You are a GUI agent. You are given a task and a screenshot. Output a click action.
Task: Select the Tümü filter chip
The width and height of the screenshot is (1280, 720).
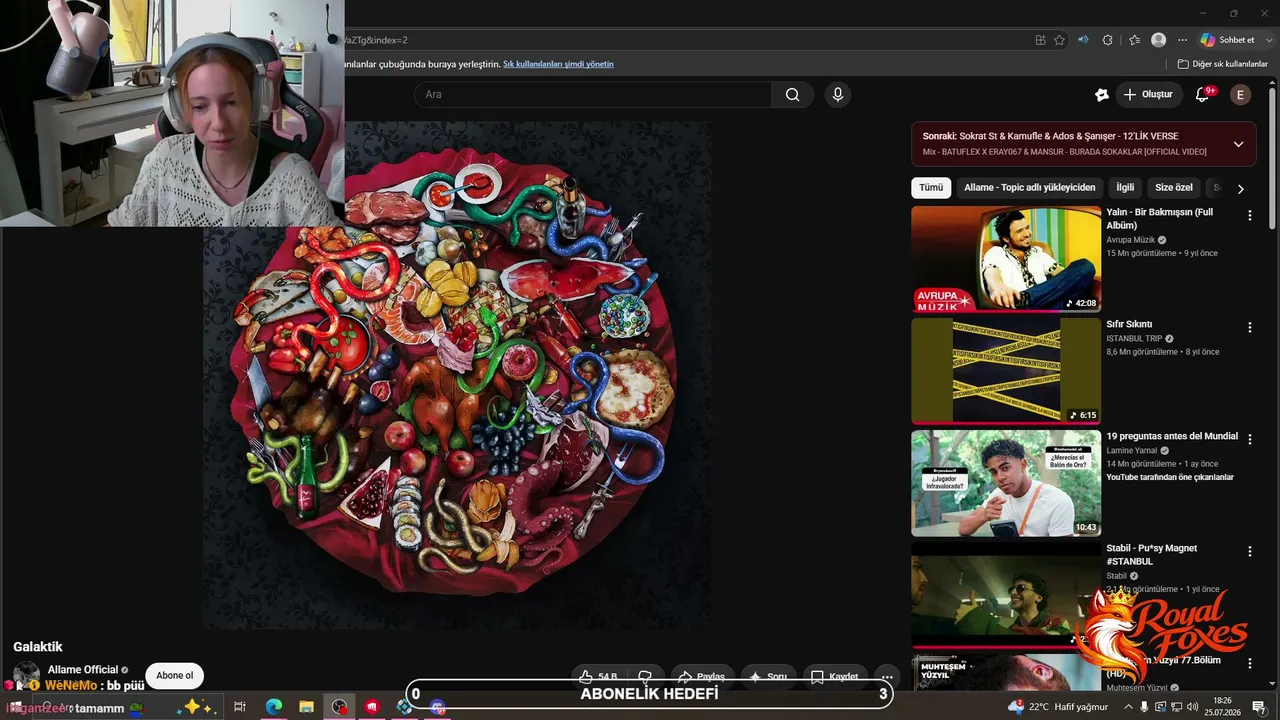(x=931, y=188)
